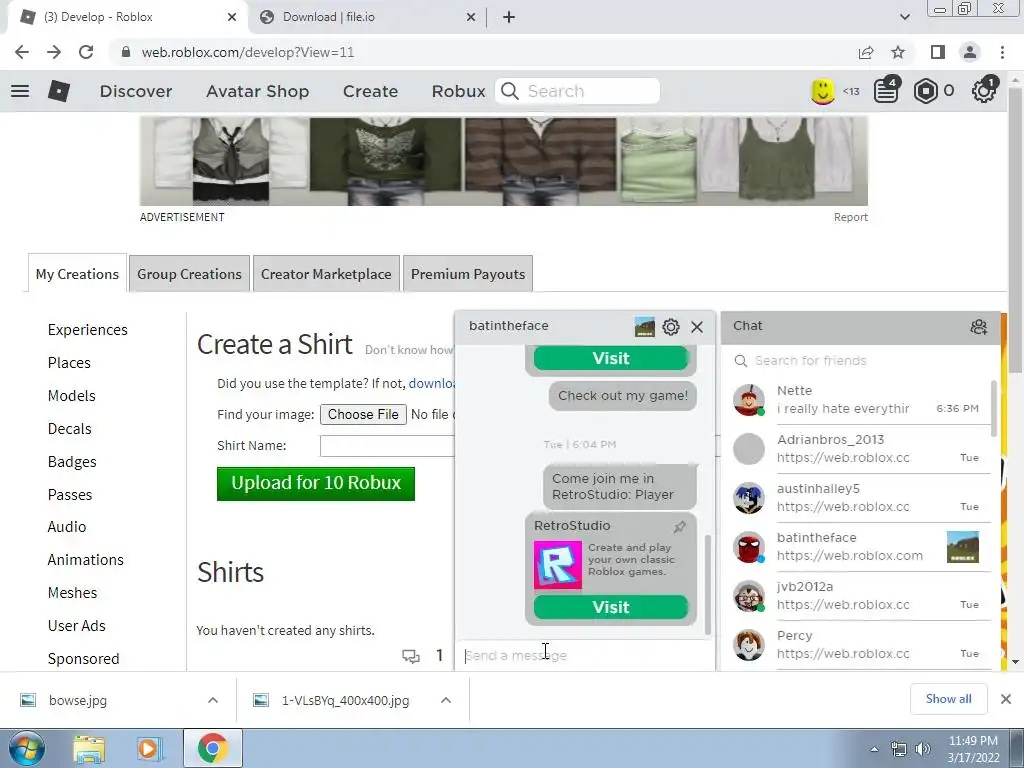Open austinhalley5 chat conversation
The height and width of the screenshot is (768, 1024).
point(859,498)
